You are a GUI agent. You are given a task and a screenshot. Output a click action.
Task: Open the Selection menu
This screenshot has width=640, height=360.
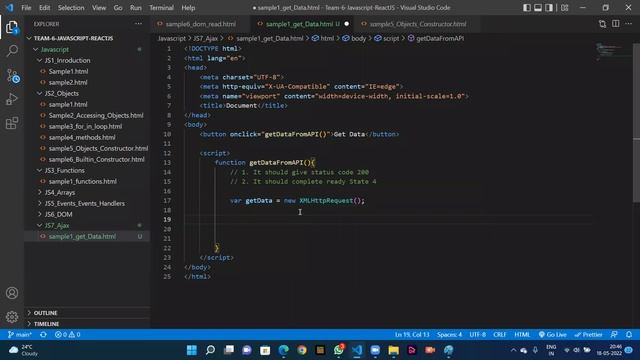[x=71, y=8]
